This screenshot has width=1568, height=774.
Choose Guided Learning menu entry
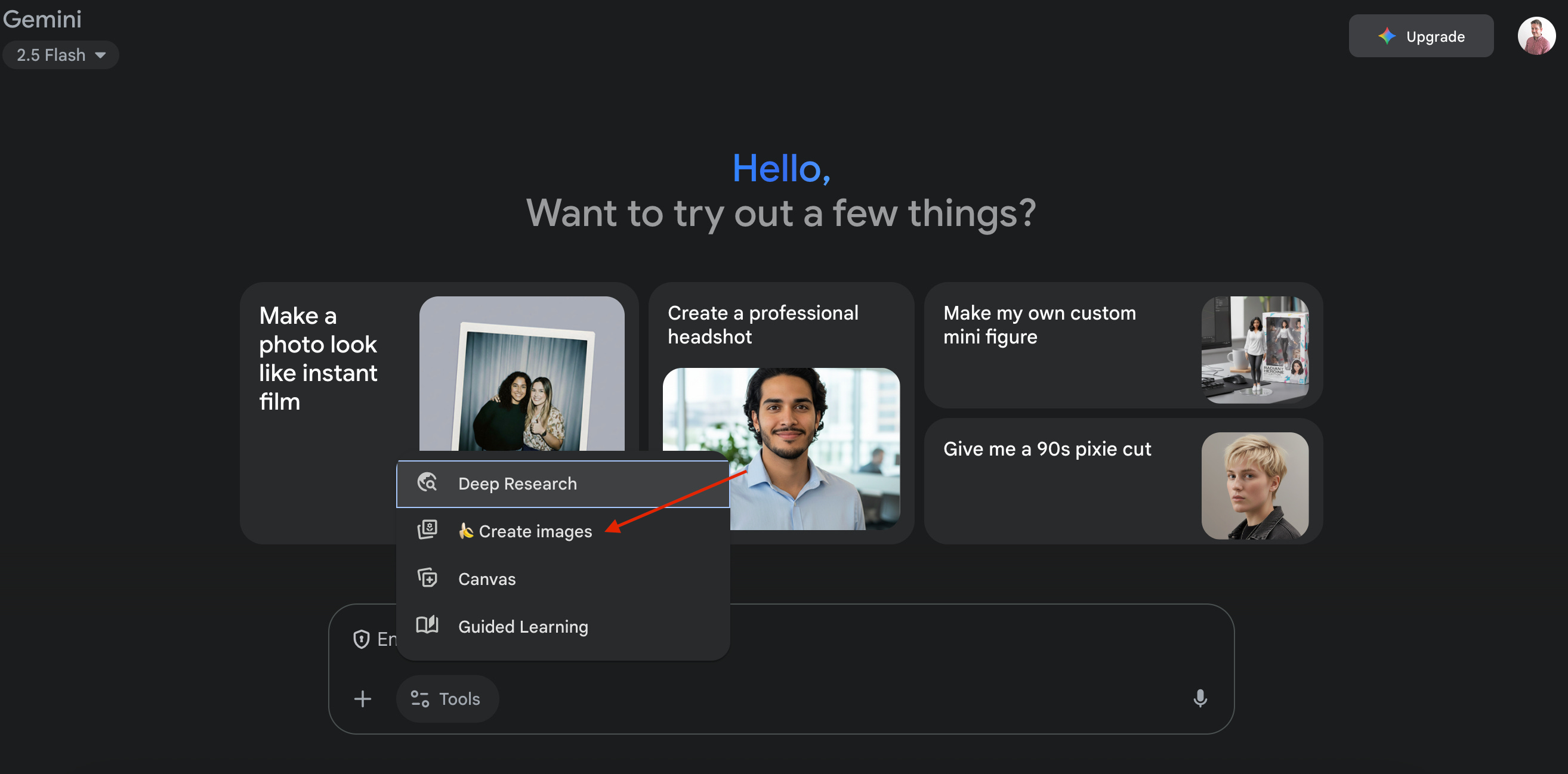523,627
